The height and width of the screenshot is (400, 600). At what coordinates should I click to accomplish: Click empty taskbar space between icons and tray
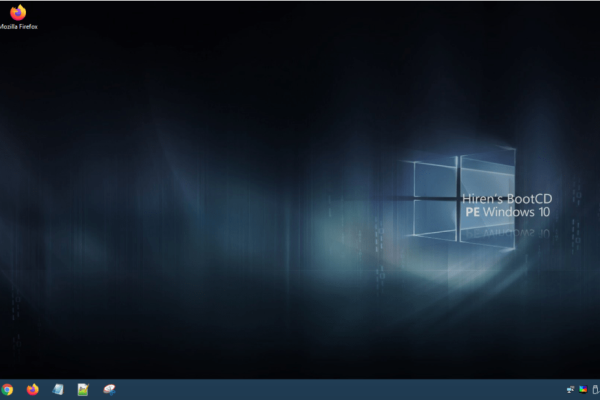[x=330, y=389]
